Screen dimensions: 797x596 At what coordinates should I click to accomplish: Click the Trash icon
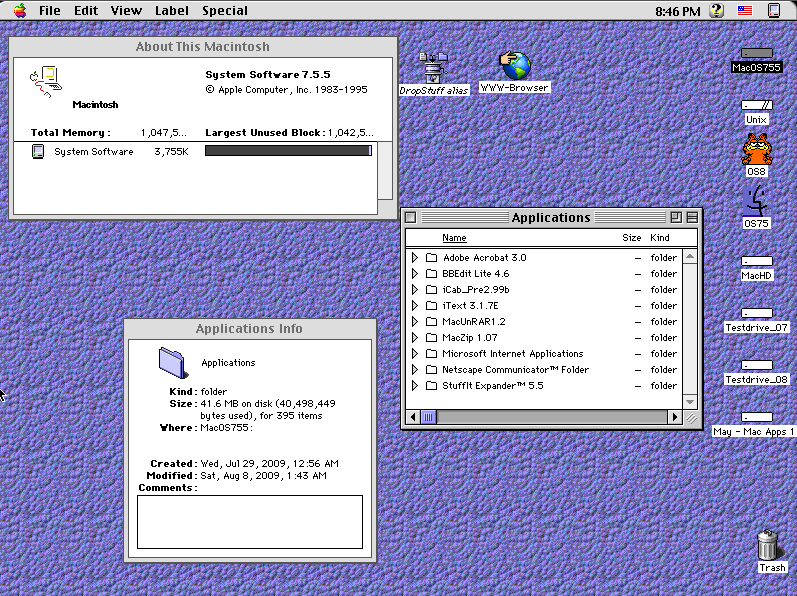tap(768, 544)
